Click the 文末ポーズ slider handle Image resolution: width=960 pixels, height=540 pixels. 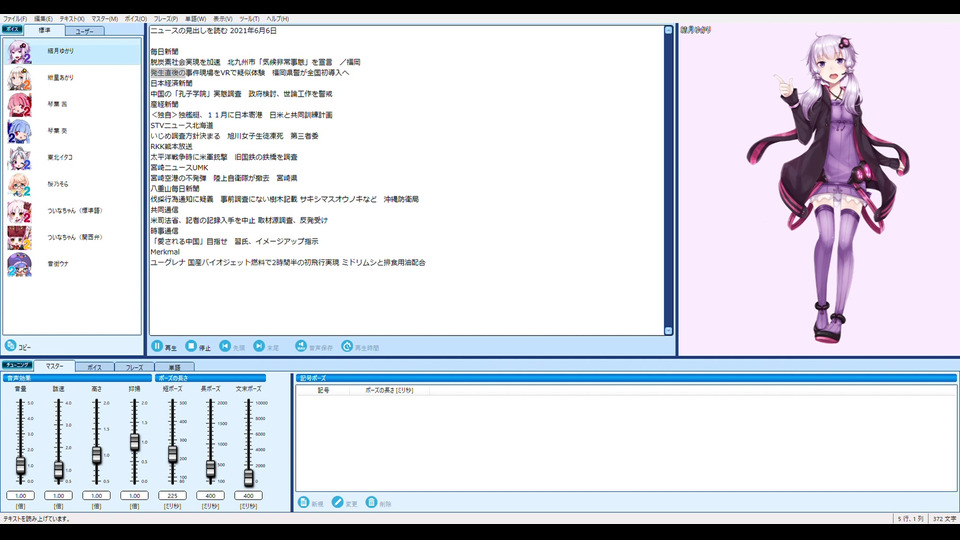(249, 477)
